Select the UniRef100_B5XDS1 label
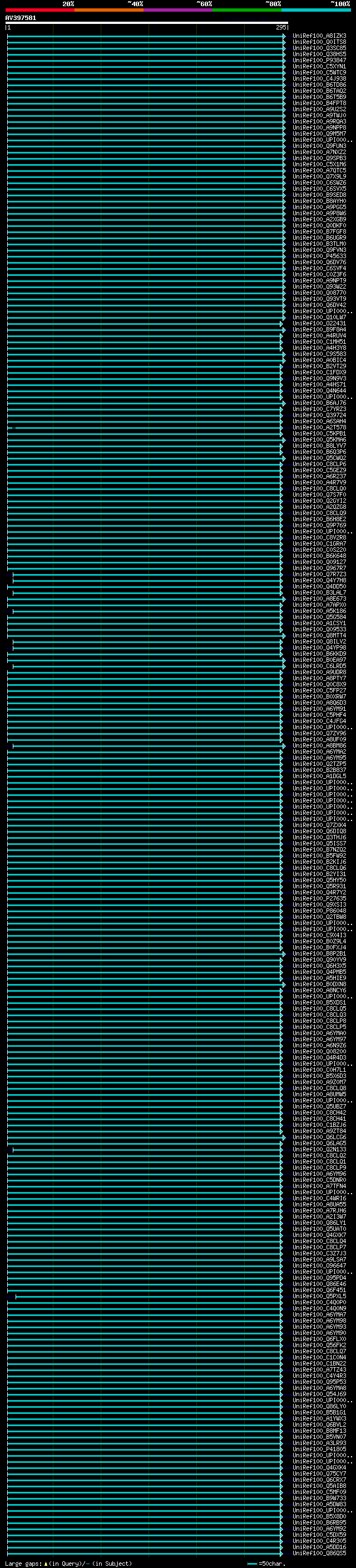 pos(319,1002)
